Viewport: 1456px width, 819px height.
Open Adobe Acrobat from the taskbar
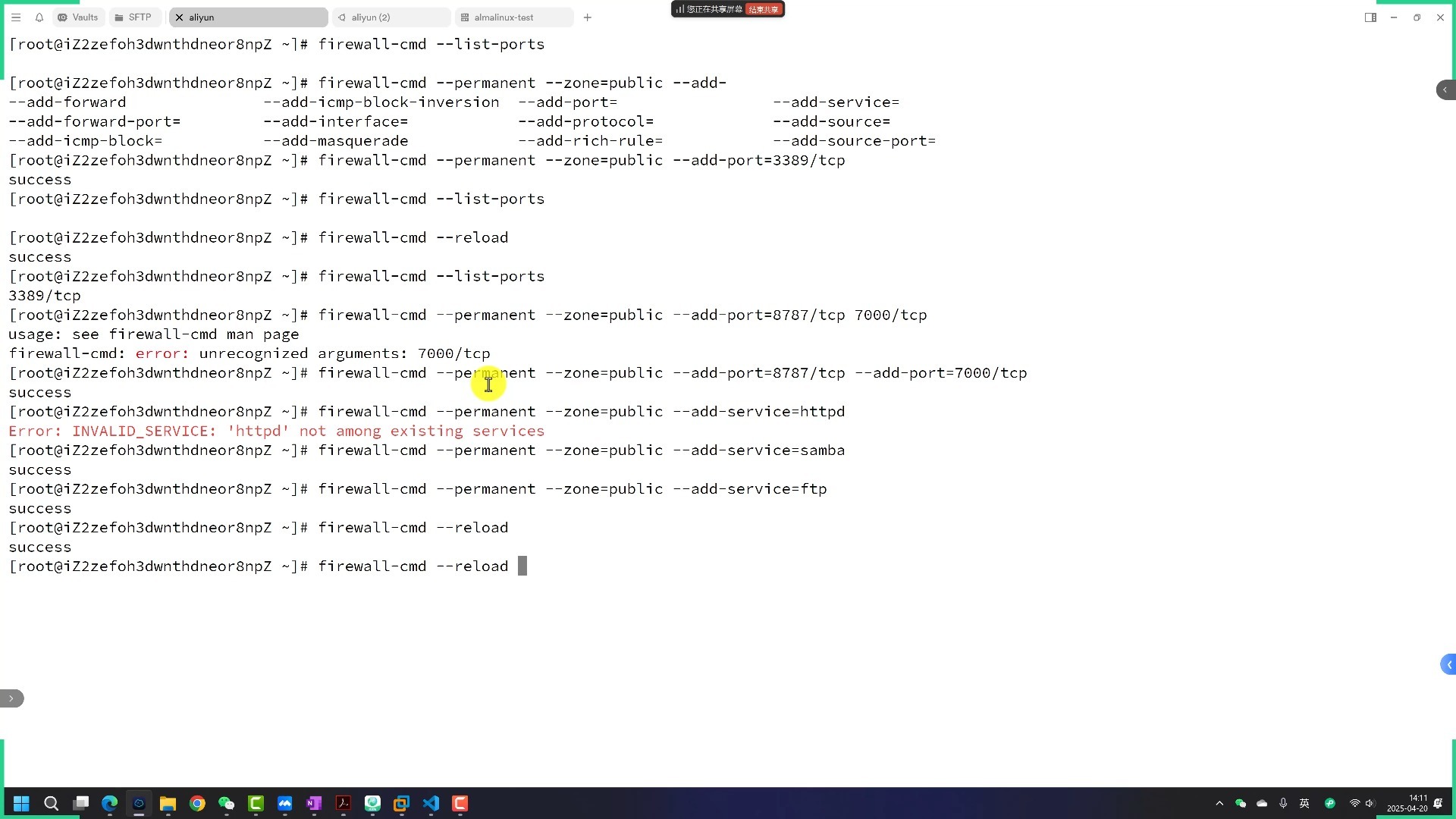(x=343, y=803)
